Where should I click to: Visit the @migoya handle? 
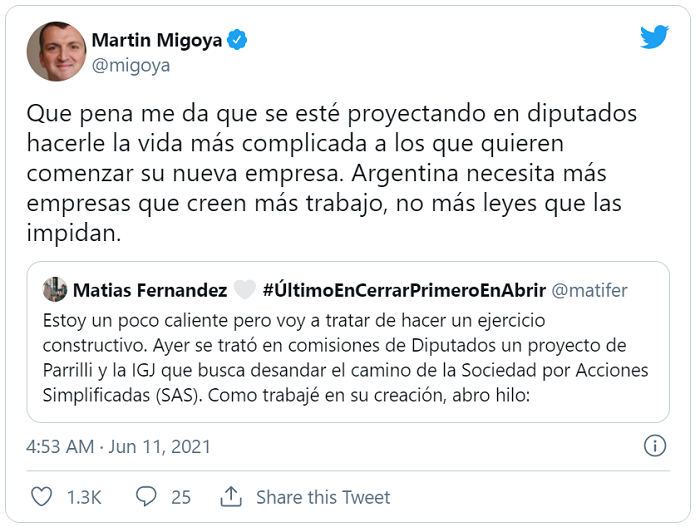pyautogui.click(x=131, y=65)
